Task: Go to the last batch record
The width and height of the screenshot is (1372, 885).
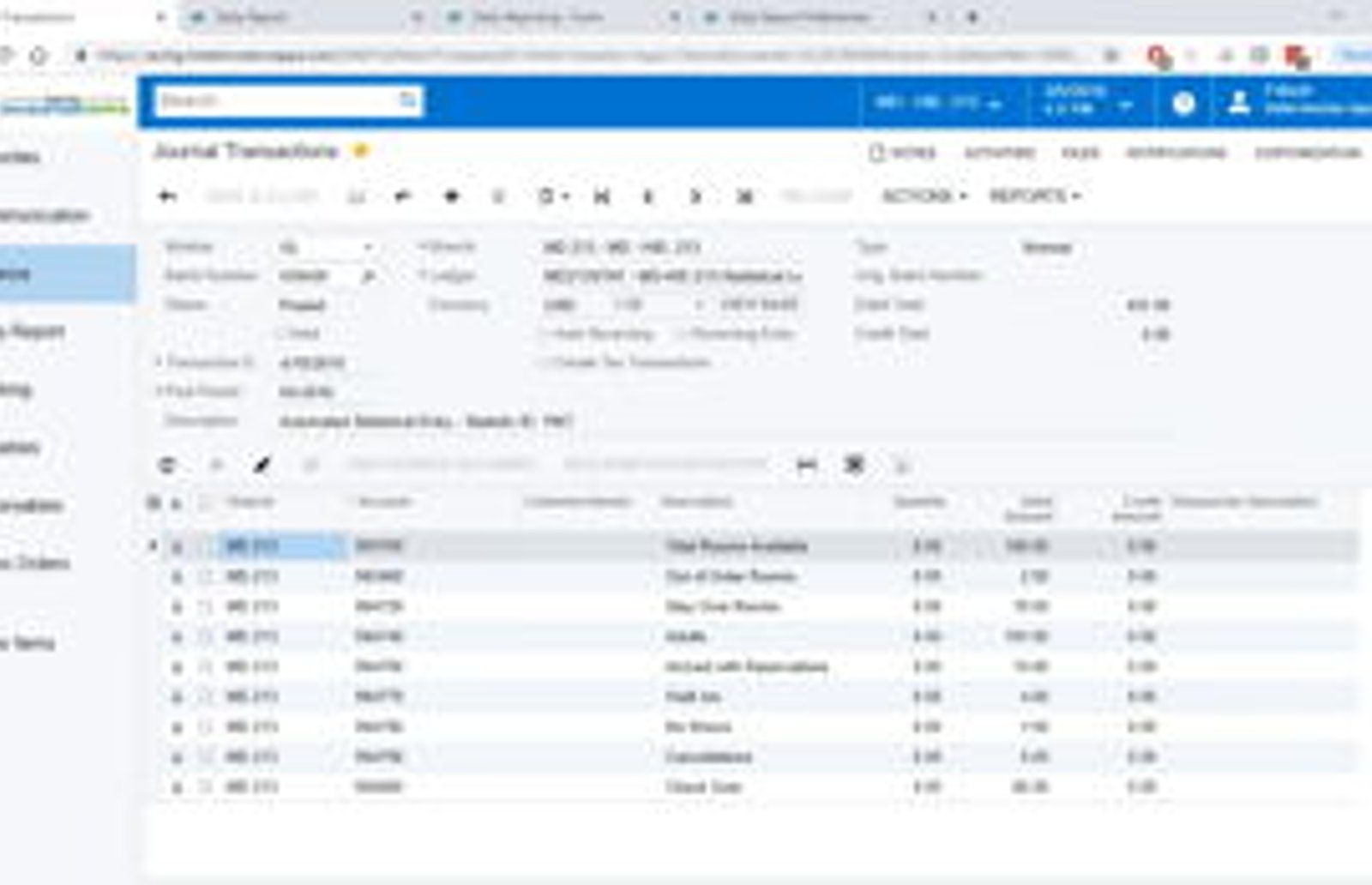Action: click(x=744, y=196)
